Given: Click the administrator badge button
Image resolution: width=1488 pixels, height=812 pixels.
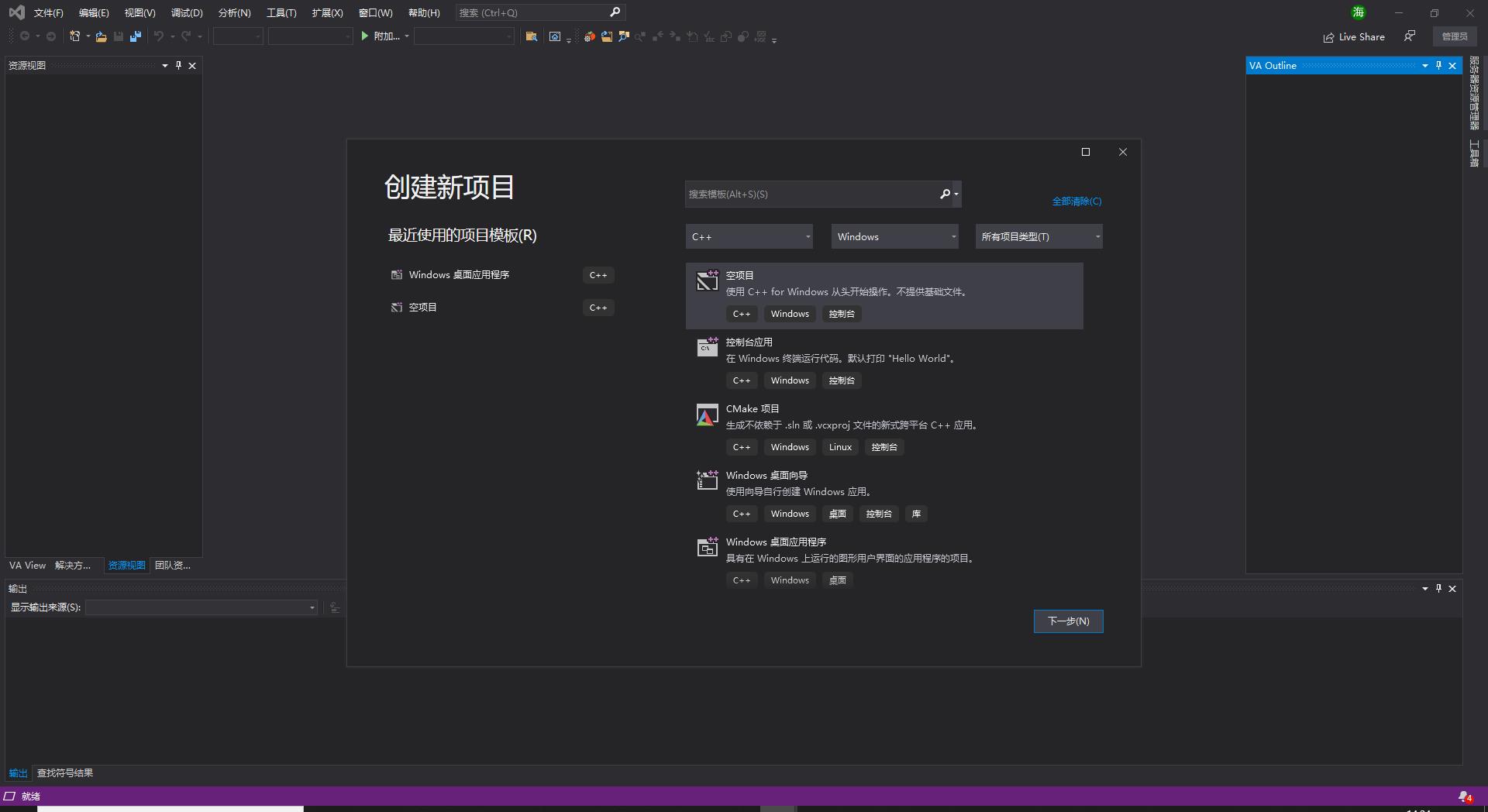Looking at the screenshot, I should (1455, 36).
